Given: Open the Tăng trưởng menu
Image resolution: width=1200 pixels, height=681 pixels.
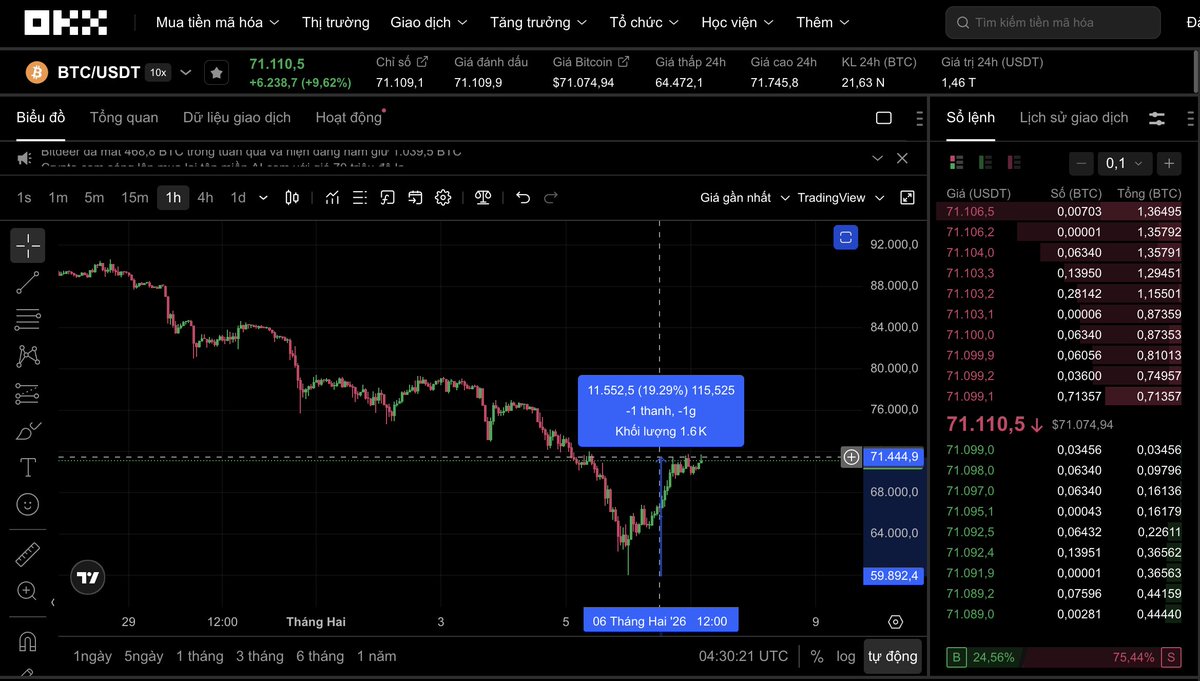Looking at the screenshot, I should 539,22.
